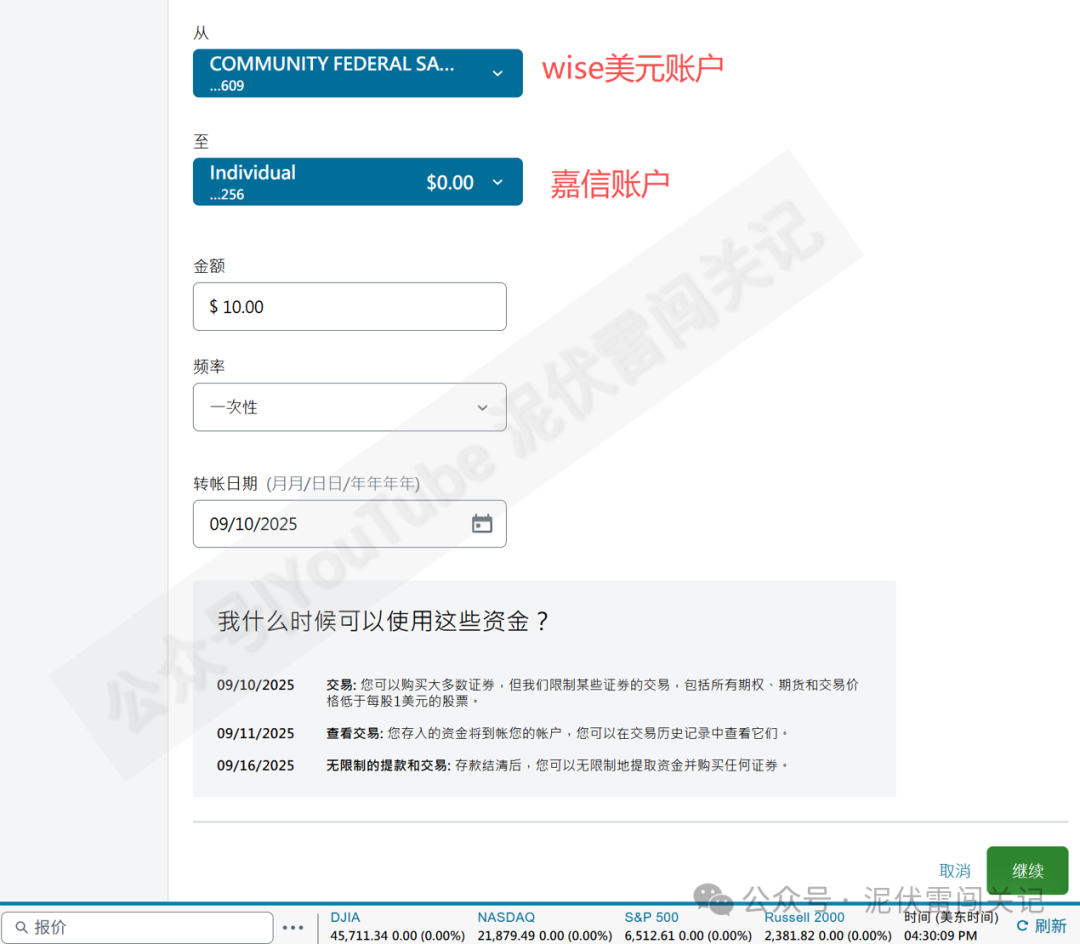
Task: Expand the COMMUNITY FEDERAL SA account dropdown
Action: tap(357, 72)
